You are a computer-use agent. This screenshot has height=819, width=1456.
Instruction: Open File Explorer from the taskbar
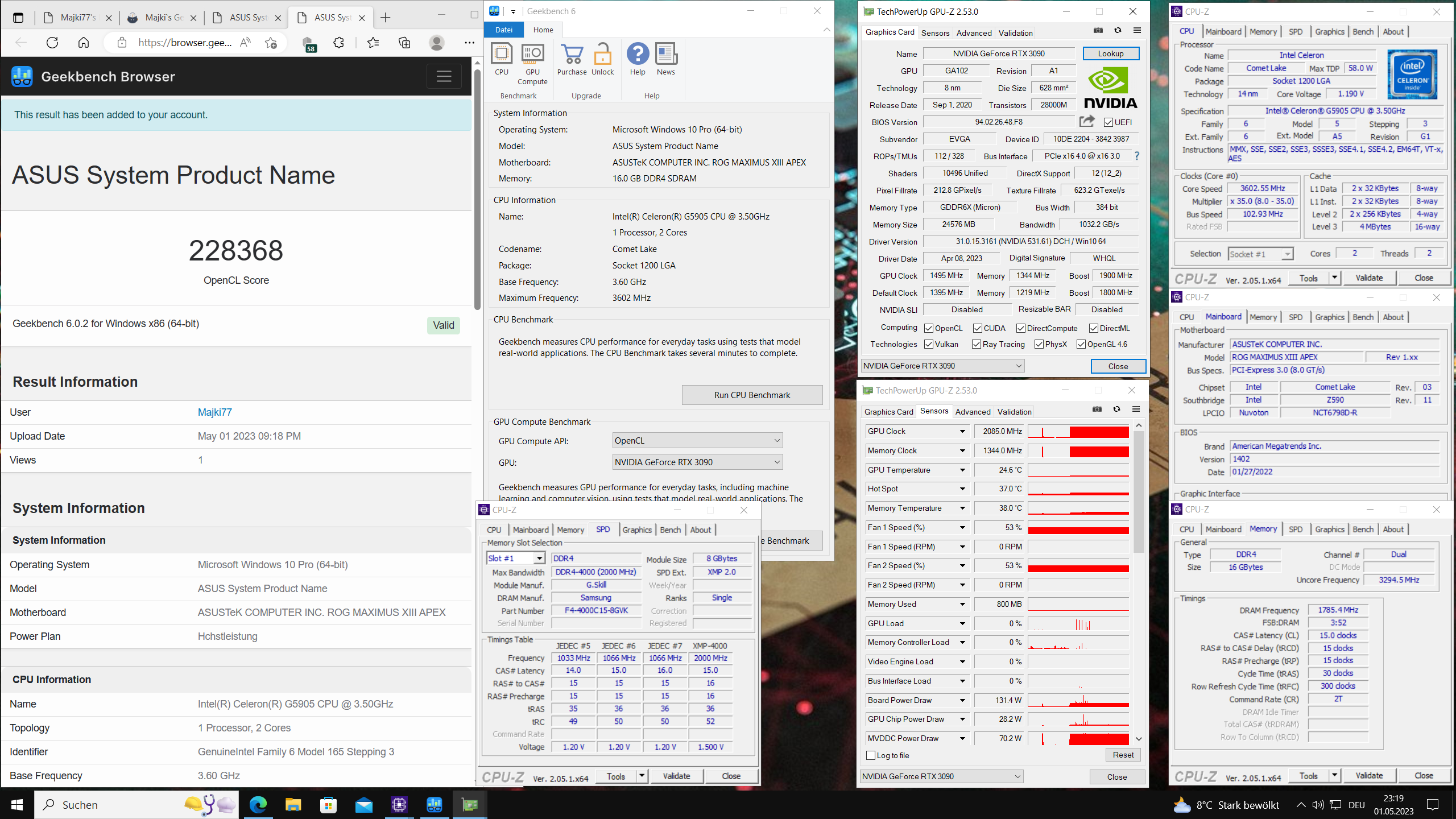[293, 804]
